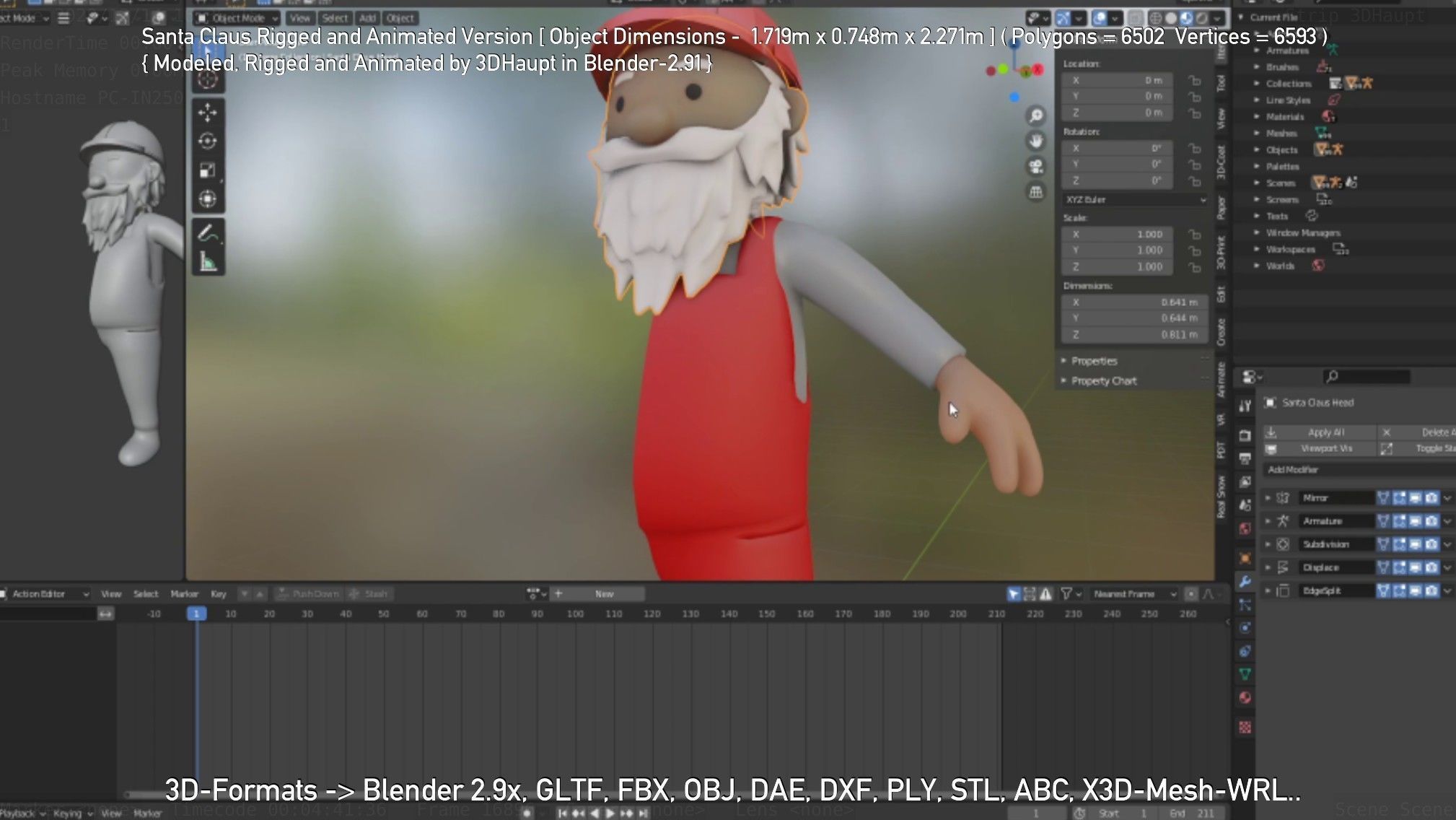The width and height of the screenshot is (1456, 820).
Task: Toggle the Only Show Selected arrow in Action Editor
Action: 1014,594
